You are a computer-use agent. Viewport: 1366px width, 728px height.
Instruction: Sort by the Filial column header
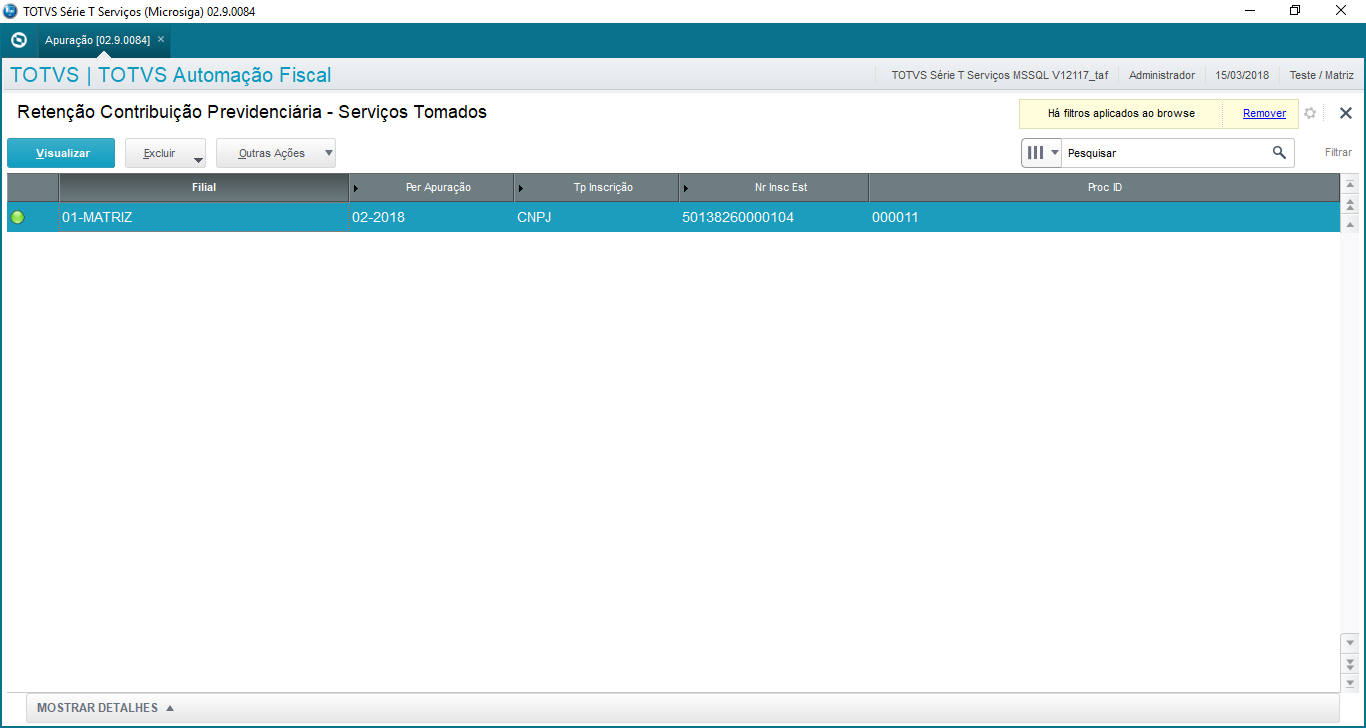coord(204,188)
